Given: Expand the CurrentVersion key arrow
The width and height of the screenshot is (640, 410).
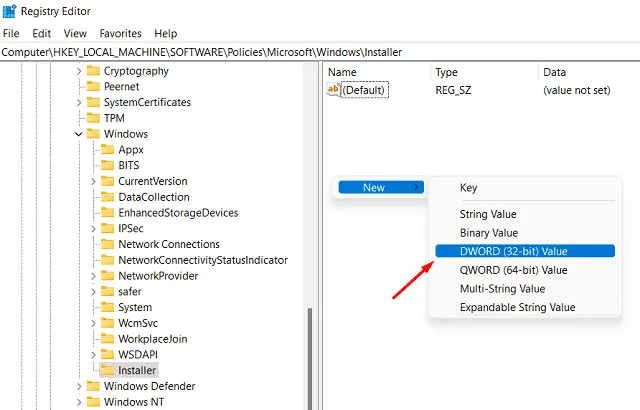Looking at the screenshot, I should [93, 181].
